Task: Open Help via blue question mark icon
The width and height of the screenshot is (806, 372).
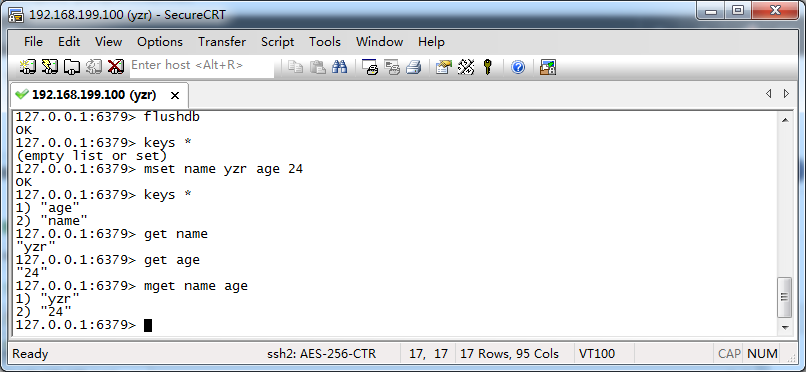Action: pos(518,67)
